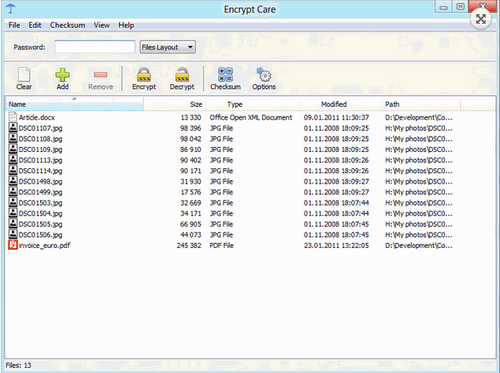Click the Article.docx file icon
500x373 pixels.
[13, 117]
